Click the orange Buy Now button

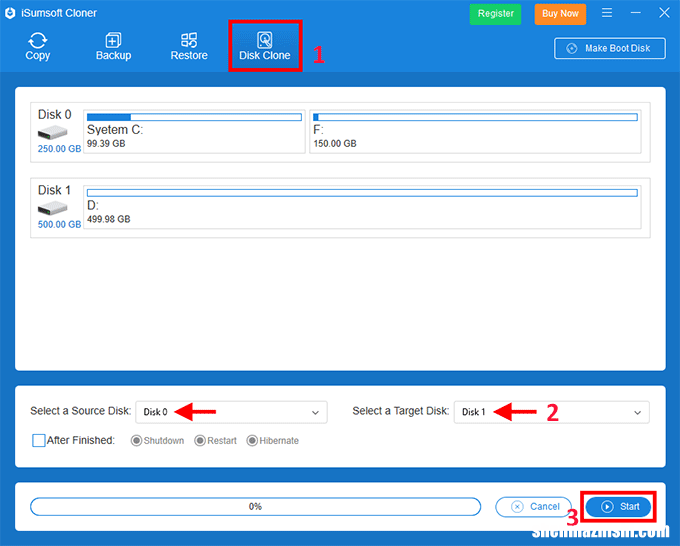point(560,14)
